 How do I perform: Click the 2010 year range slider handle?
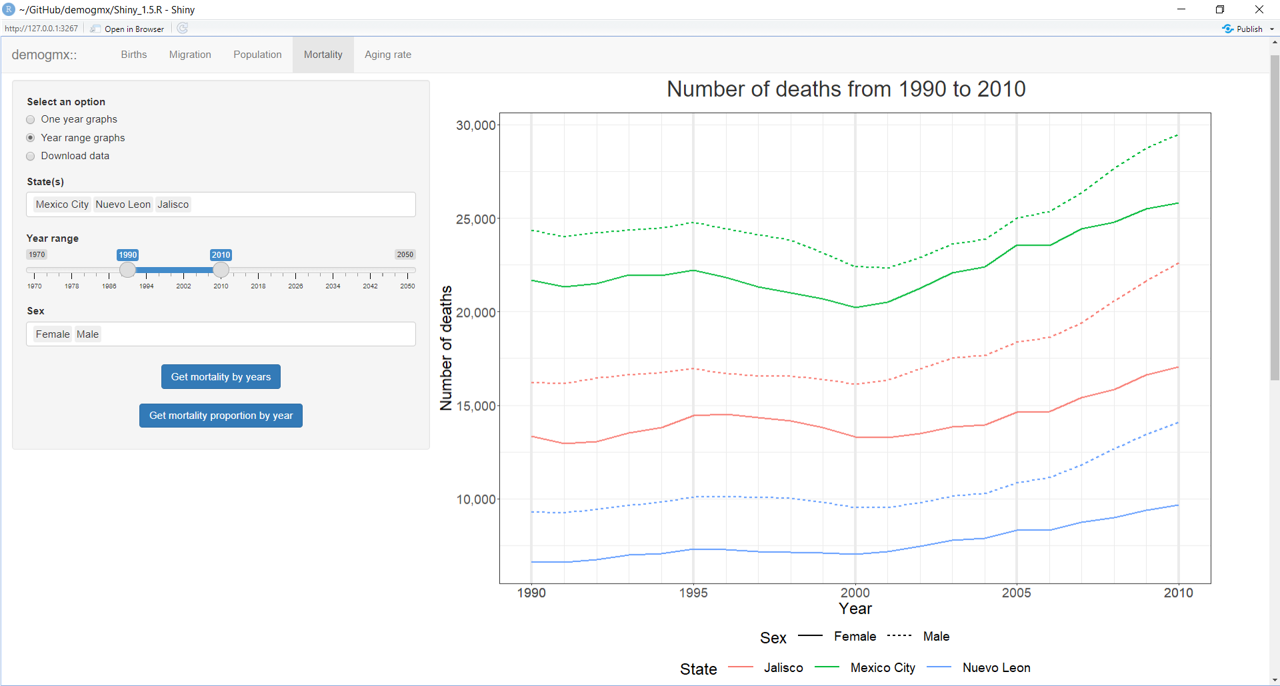[221, 270]
